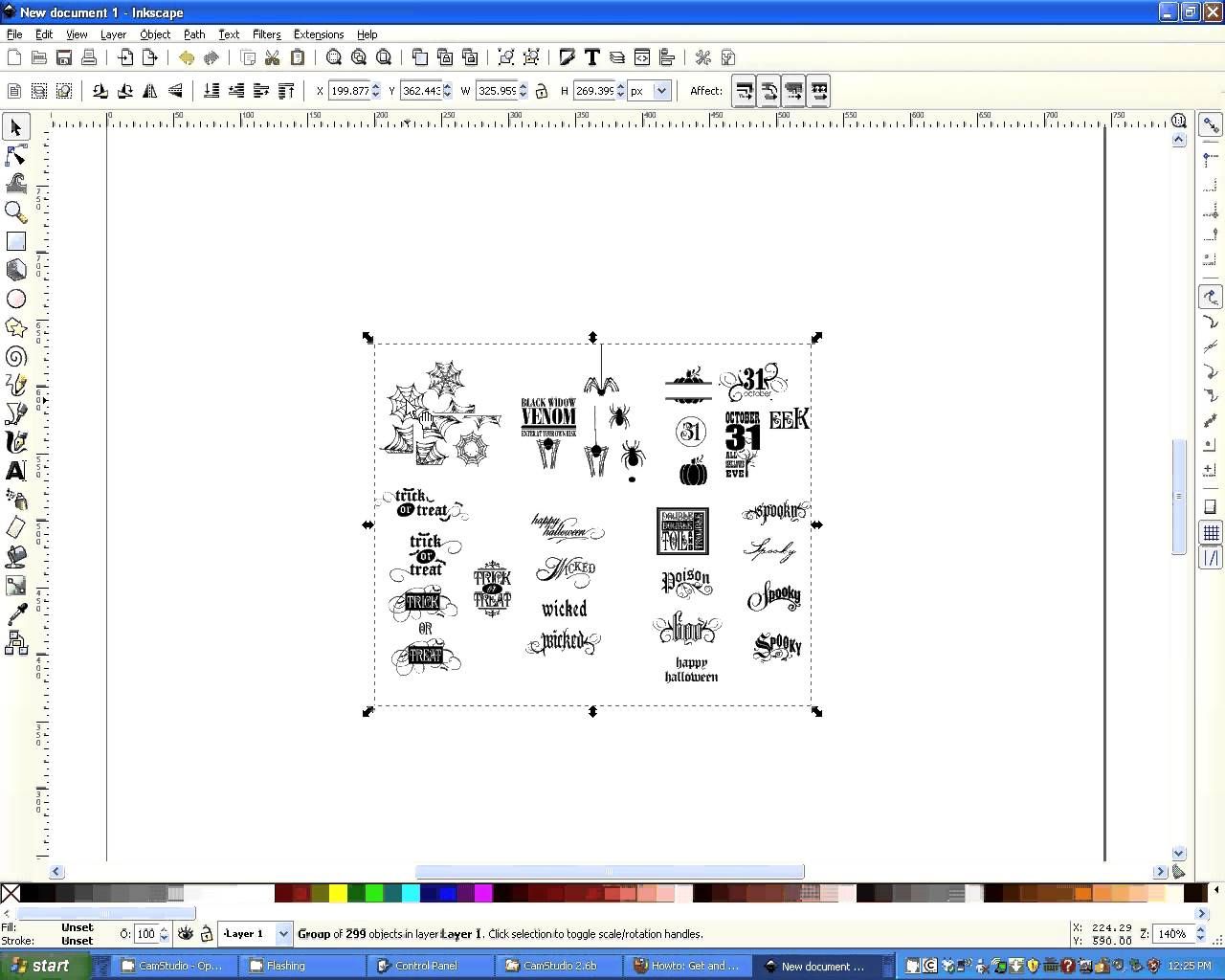This screenshot has width=1225, height=980.
Task: Open the Filters menu
Action: click(x=266, y=34)
